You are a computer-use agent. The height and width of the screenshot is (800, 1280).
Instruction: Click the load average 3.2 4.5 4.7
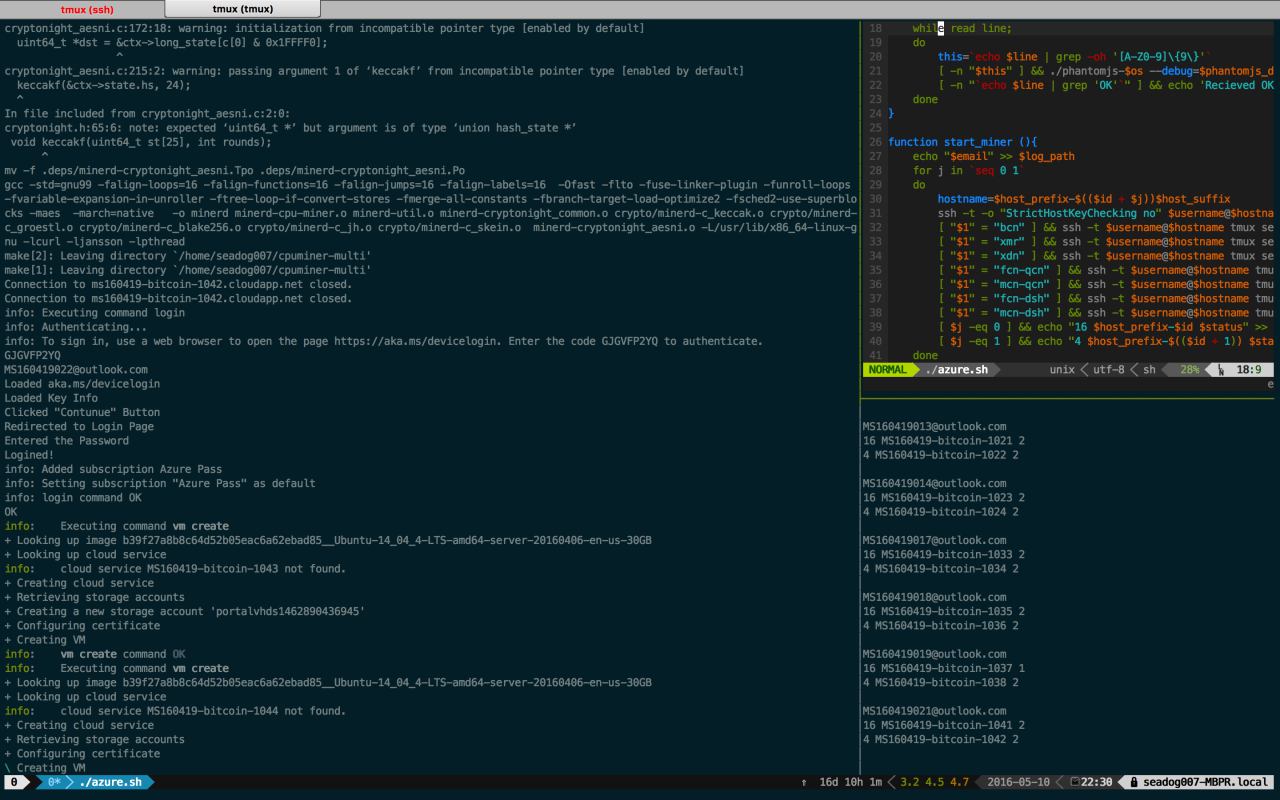pos(934,782)
